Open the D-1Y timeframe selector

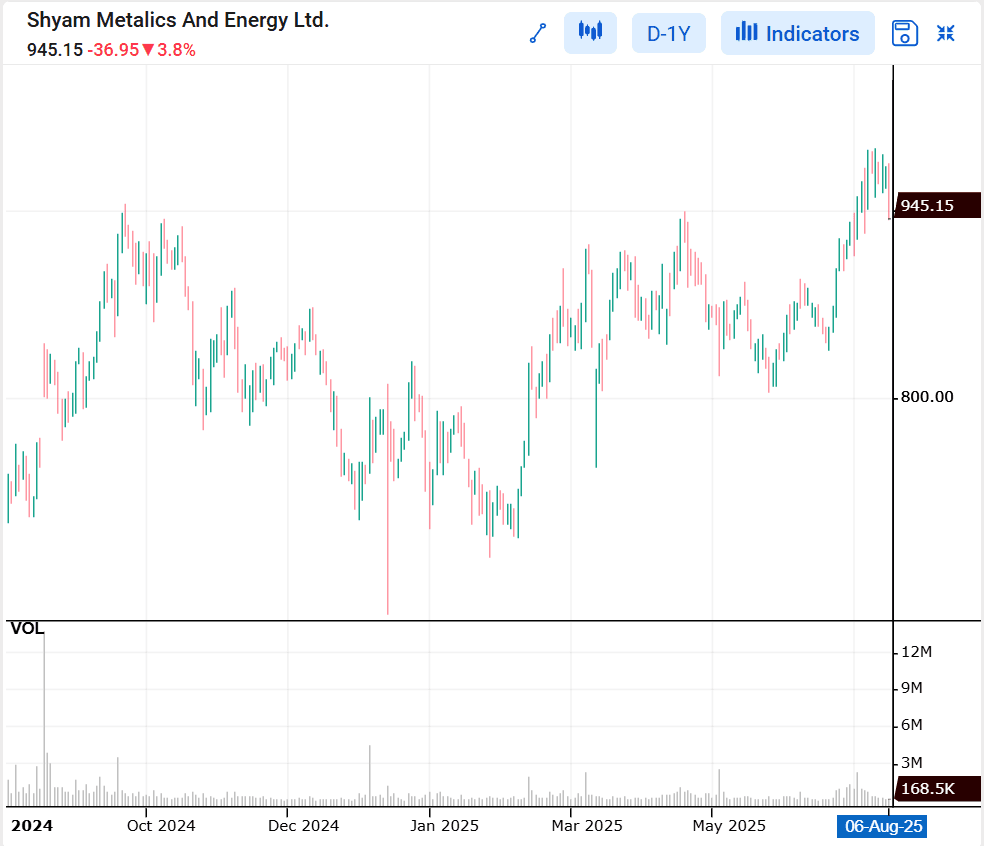tap(668, 33)
